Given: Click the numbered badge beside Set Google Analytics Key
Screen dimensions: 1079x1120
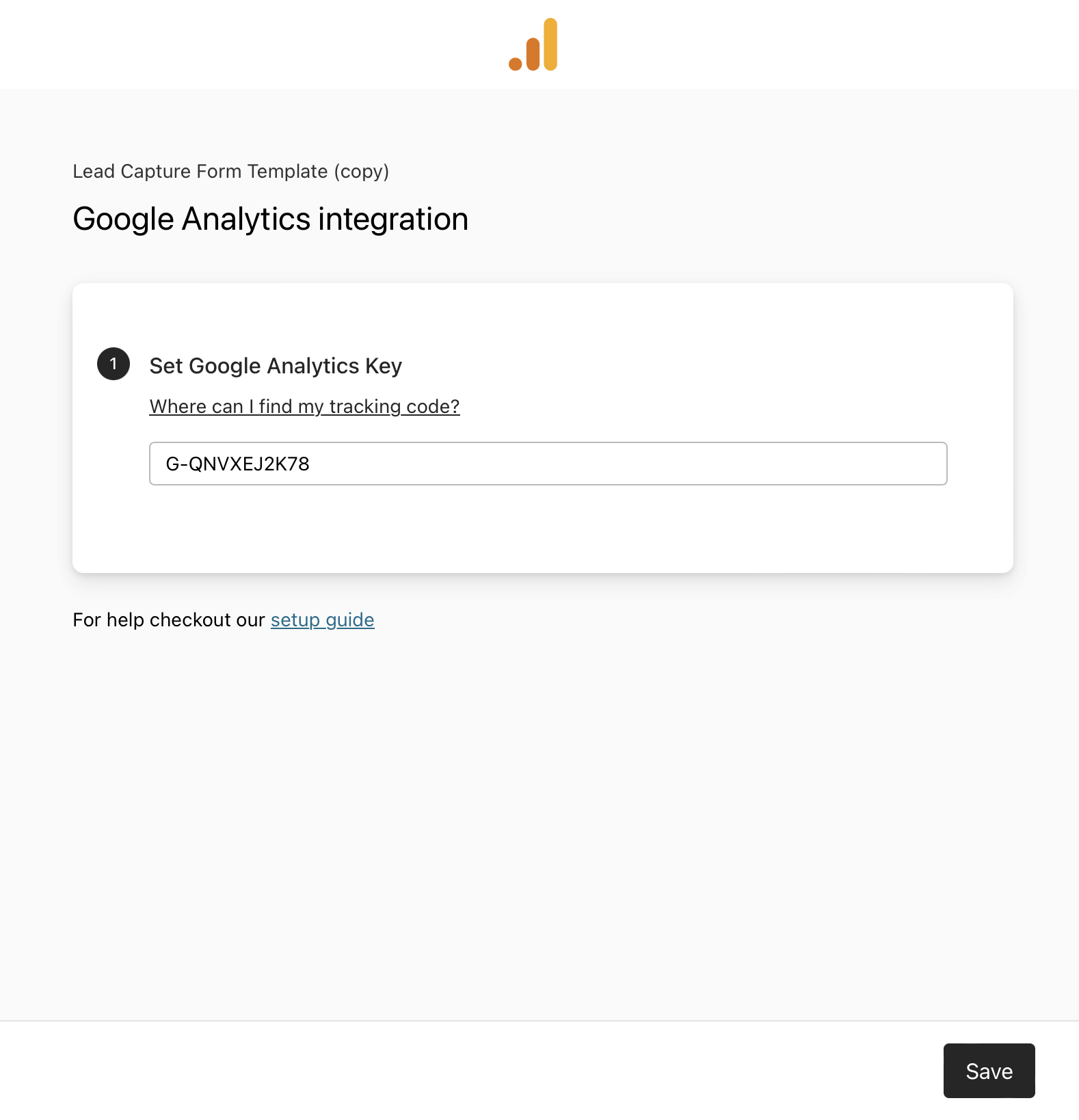Looking at the screenshot, I should pos(114,364).
